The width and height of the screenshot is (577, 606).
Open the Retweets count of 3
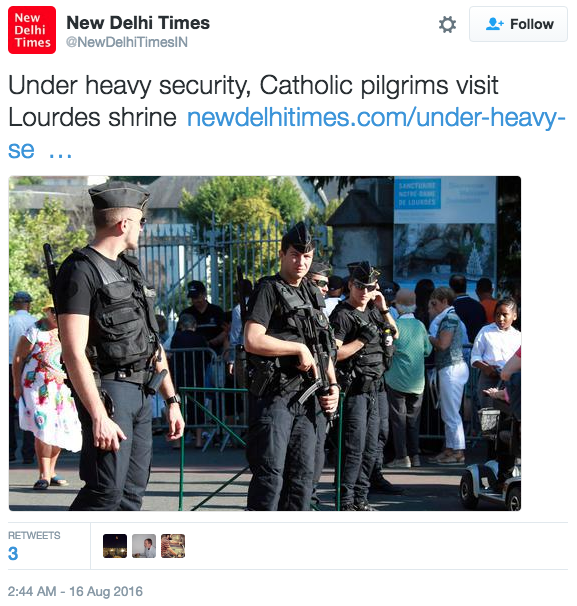[x=13, y=553]
